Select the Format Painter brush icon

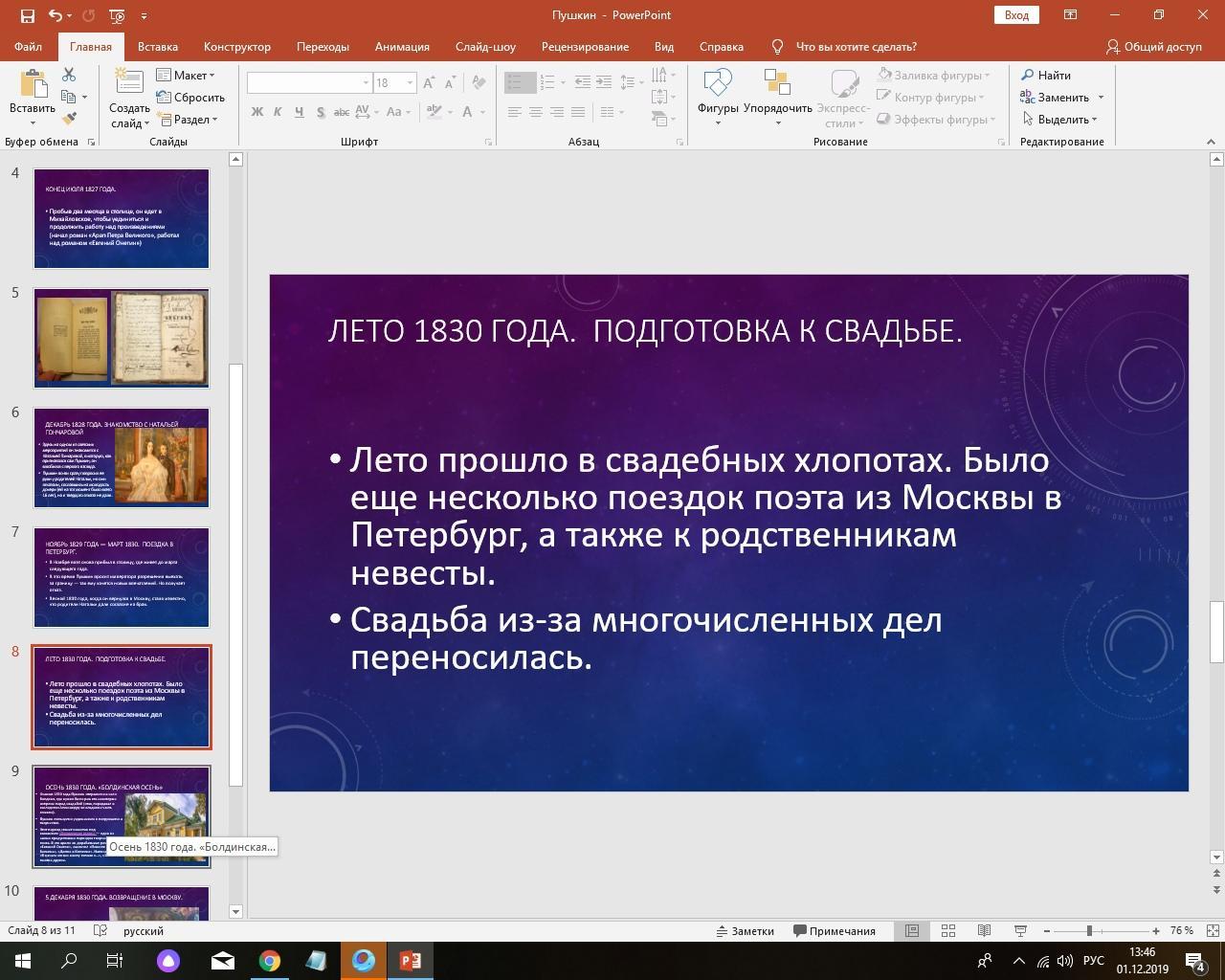pyautogui.click(x=69, y=119)
